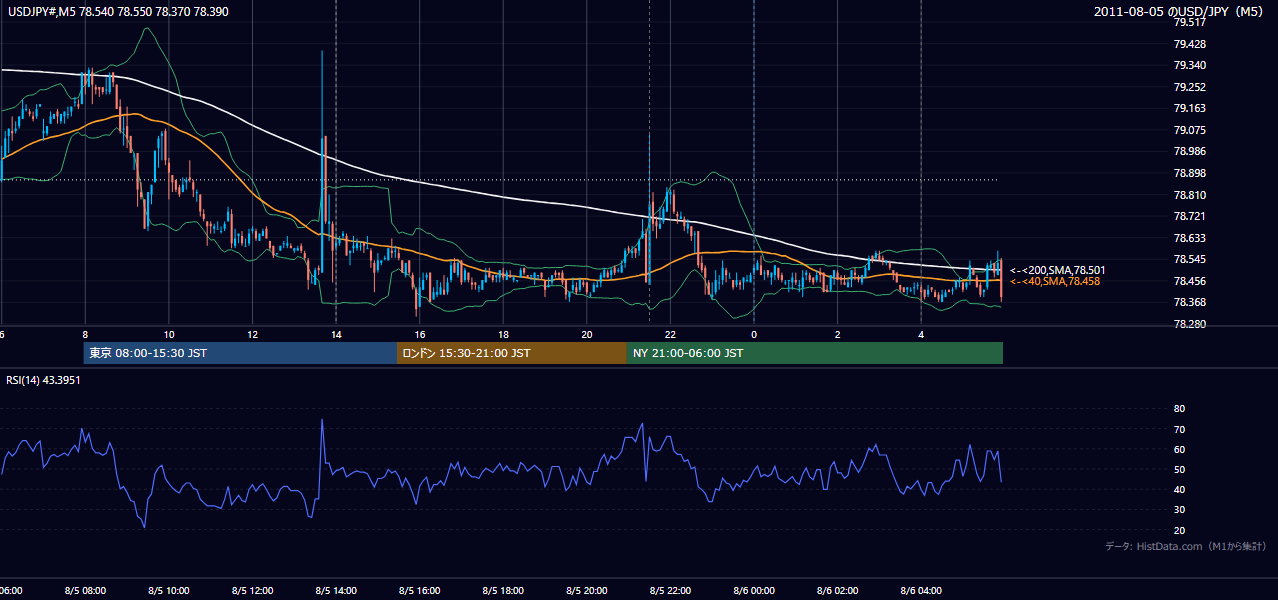The image size is (1278, 600).
Task: Click hour label 16 under the price chart
Action: click(x=419, y=335)
